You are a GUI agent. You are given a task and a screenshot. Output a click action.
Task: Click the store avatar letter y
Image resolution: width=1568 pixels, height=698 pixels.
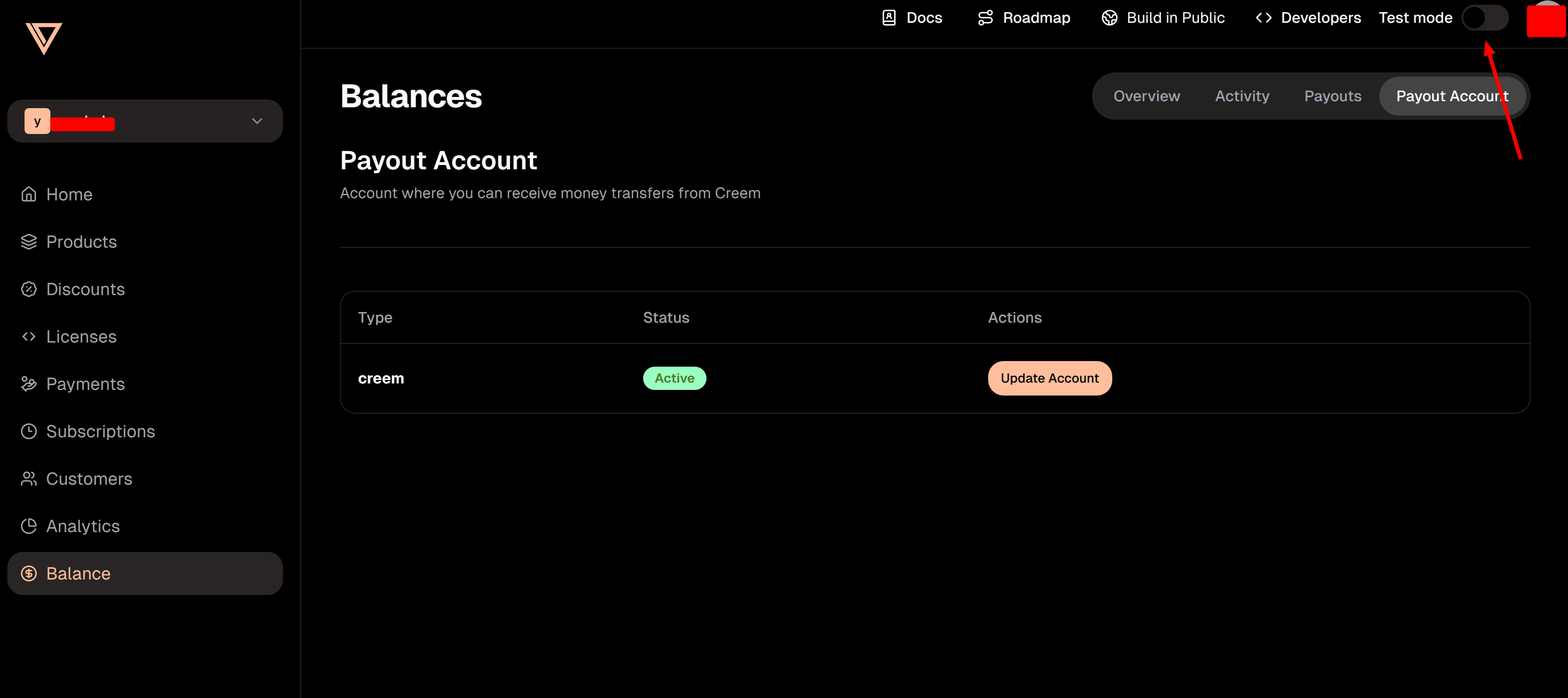(x=37, y=121)
